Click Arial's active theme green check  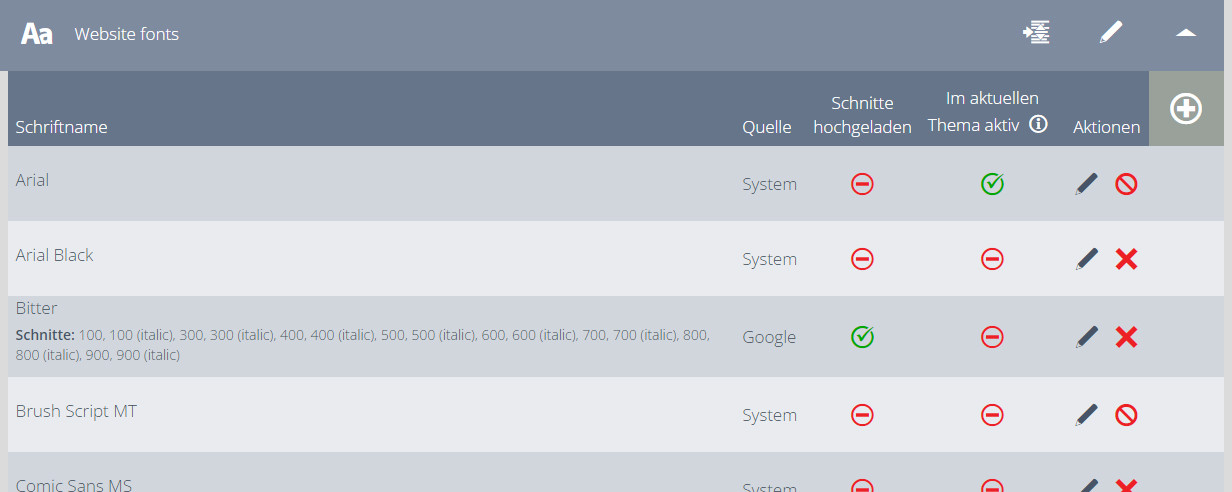point(992,184)
